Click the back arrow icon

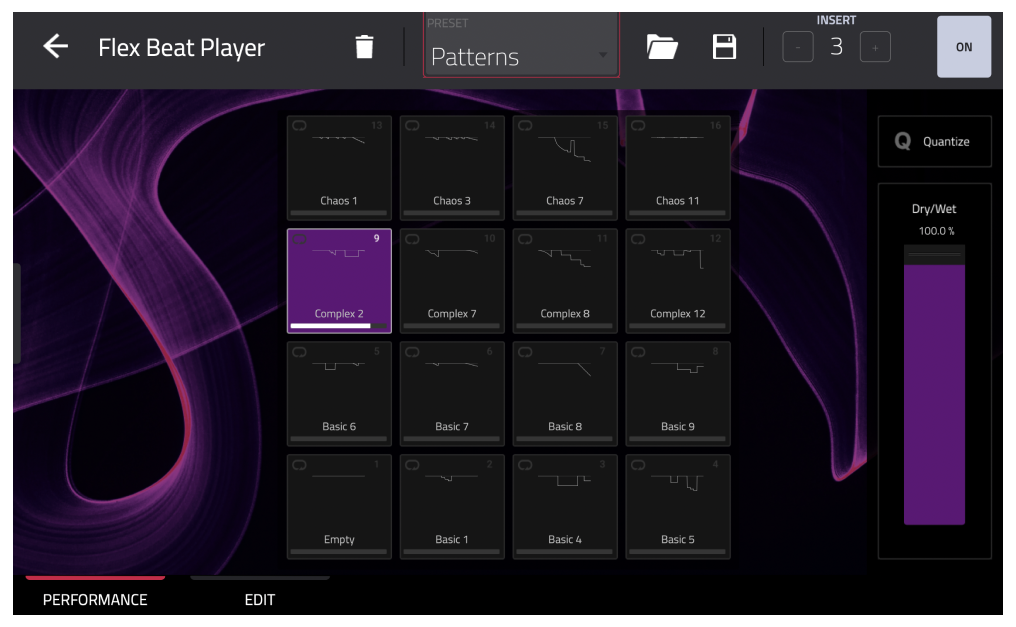point(55,47)
